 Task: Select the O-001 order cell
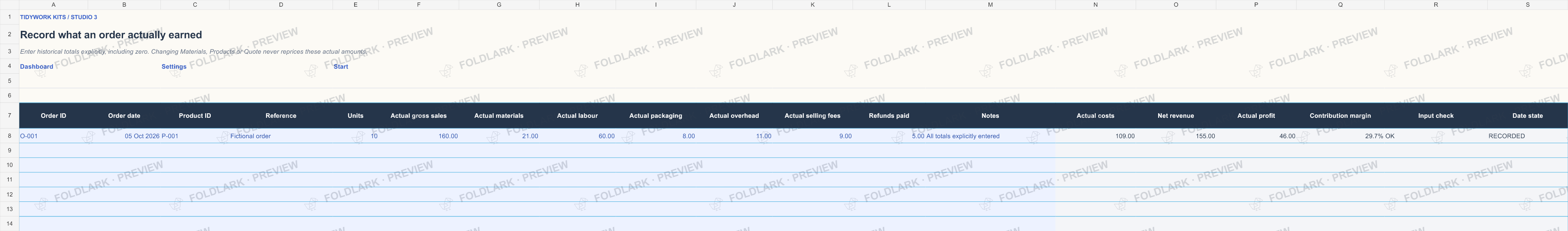[x=54, y=136]
